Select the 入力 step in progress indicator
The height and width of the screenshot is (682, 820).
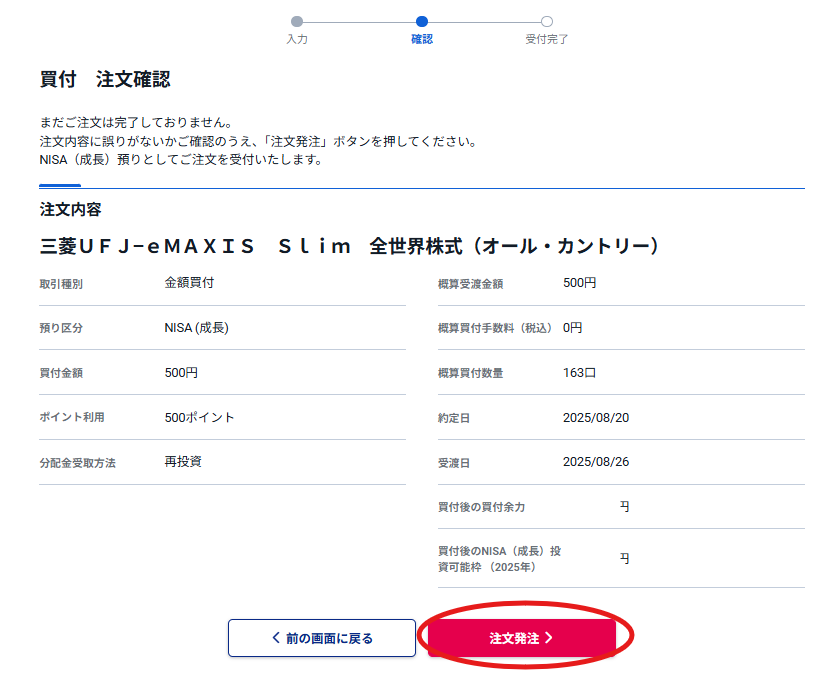(x=297, y=30)
